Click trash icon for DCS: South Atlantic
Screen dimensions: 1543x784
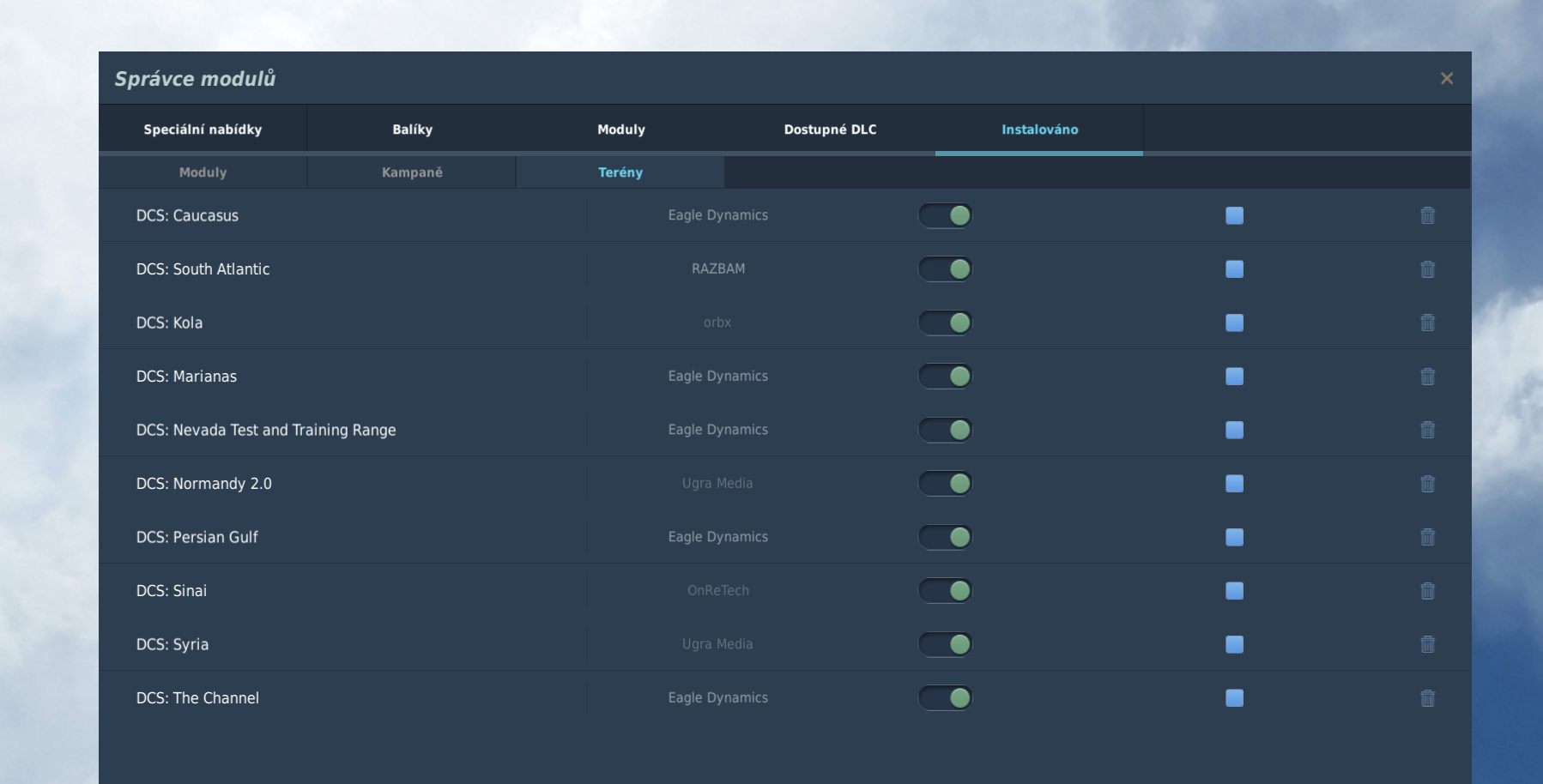tap(1427, 269)
